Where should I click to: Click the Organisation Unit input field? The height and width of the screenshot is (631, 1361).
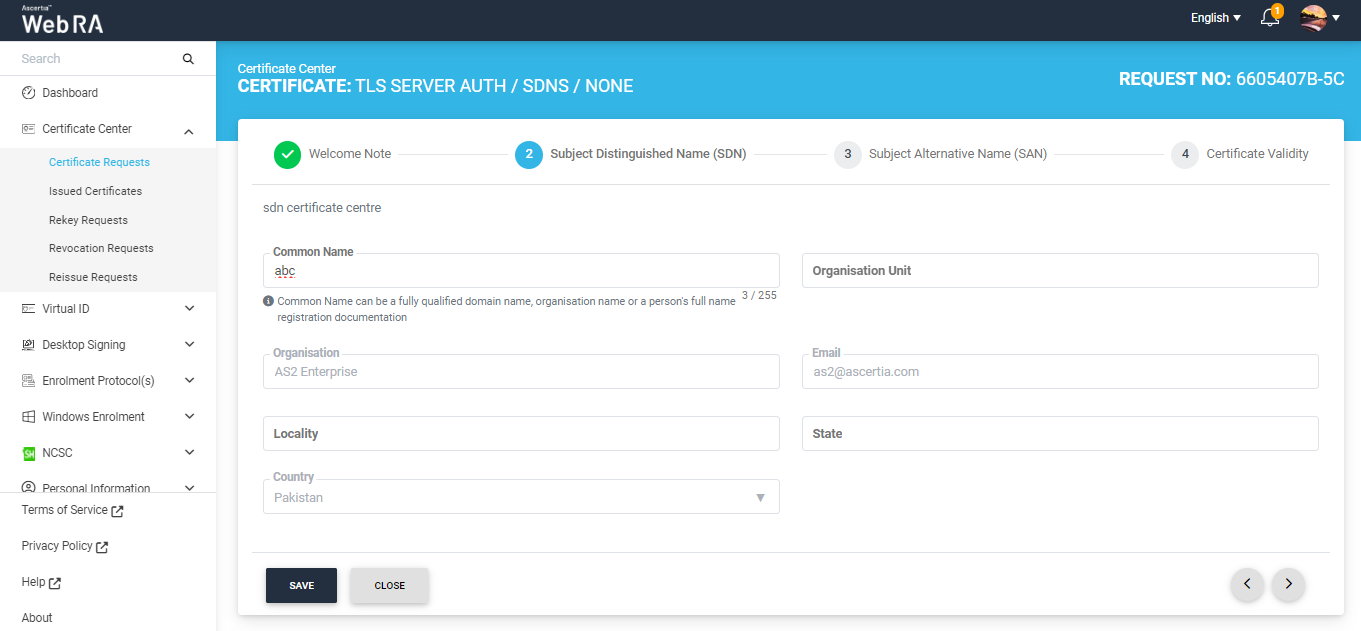(x=1060, y=271)
